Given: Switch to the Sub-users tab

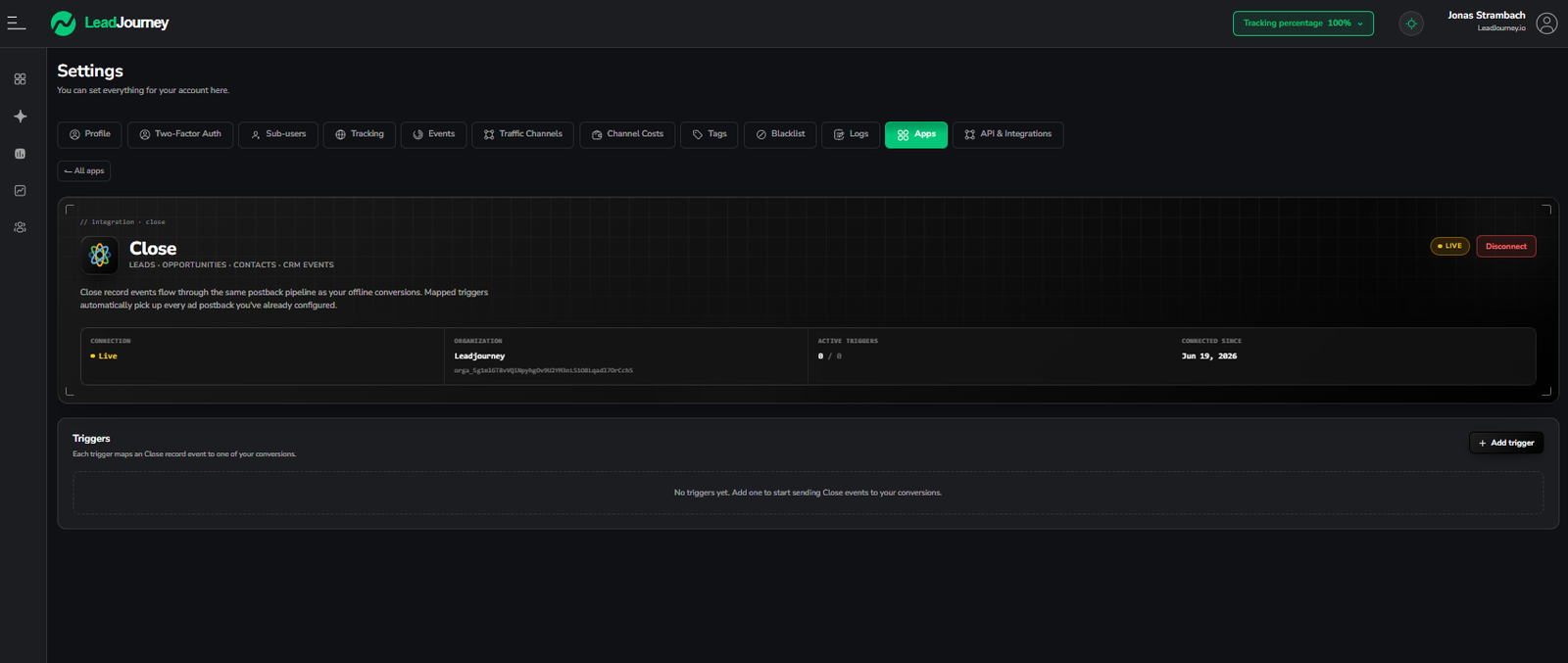Looking at the screenshot, I should 278,134.
